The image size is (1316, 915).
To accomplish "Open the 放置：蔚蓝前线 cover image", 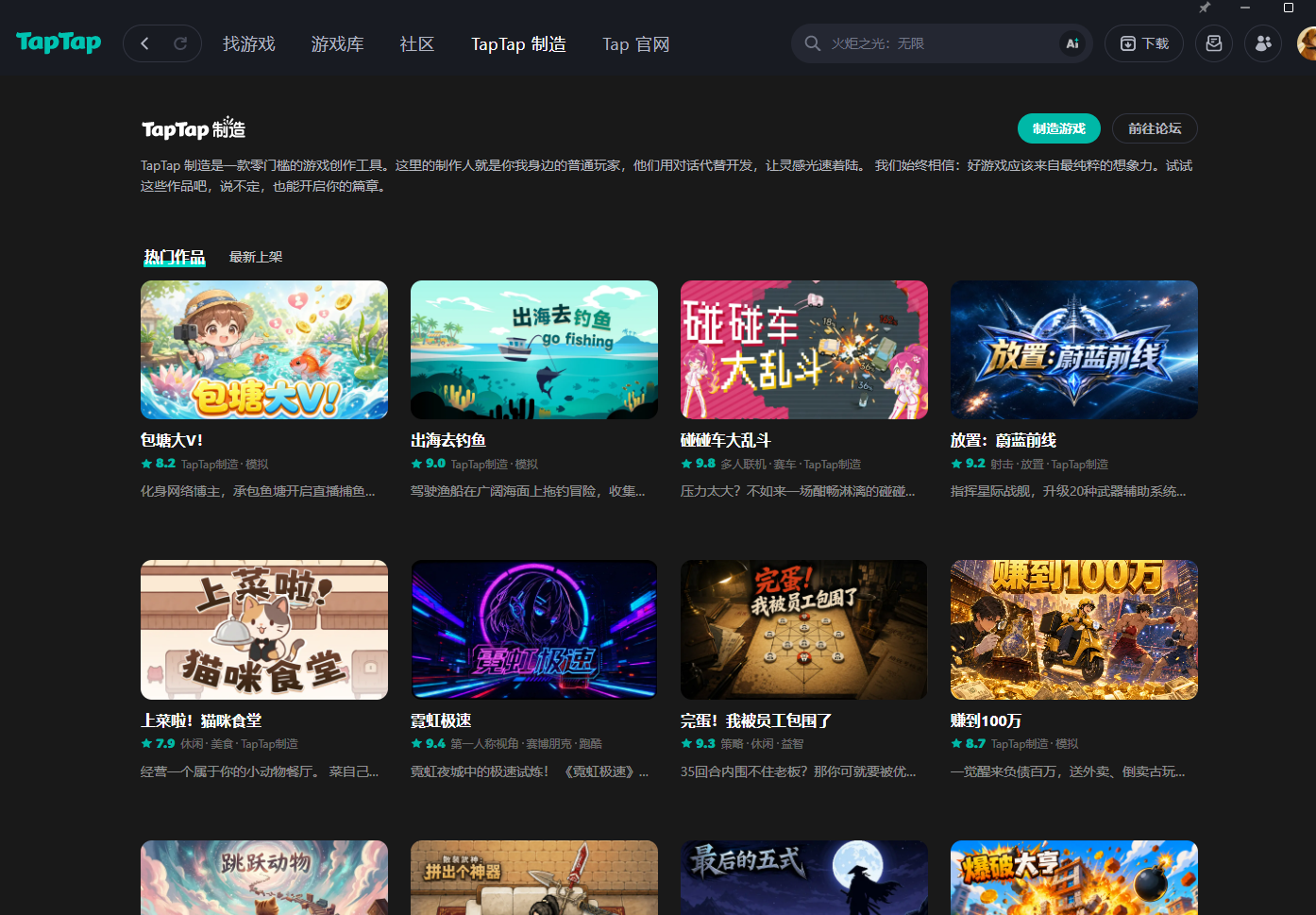I will 1074,349.
